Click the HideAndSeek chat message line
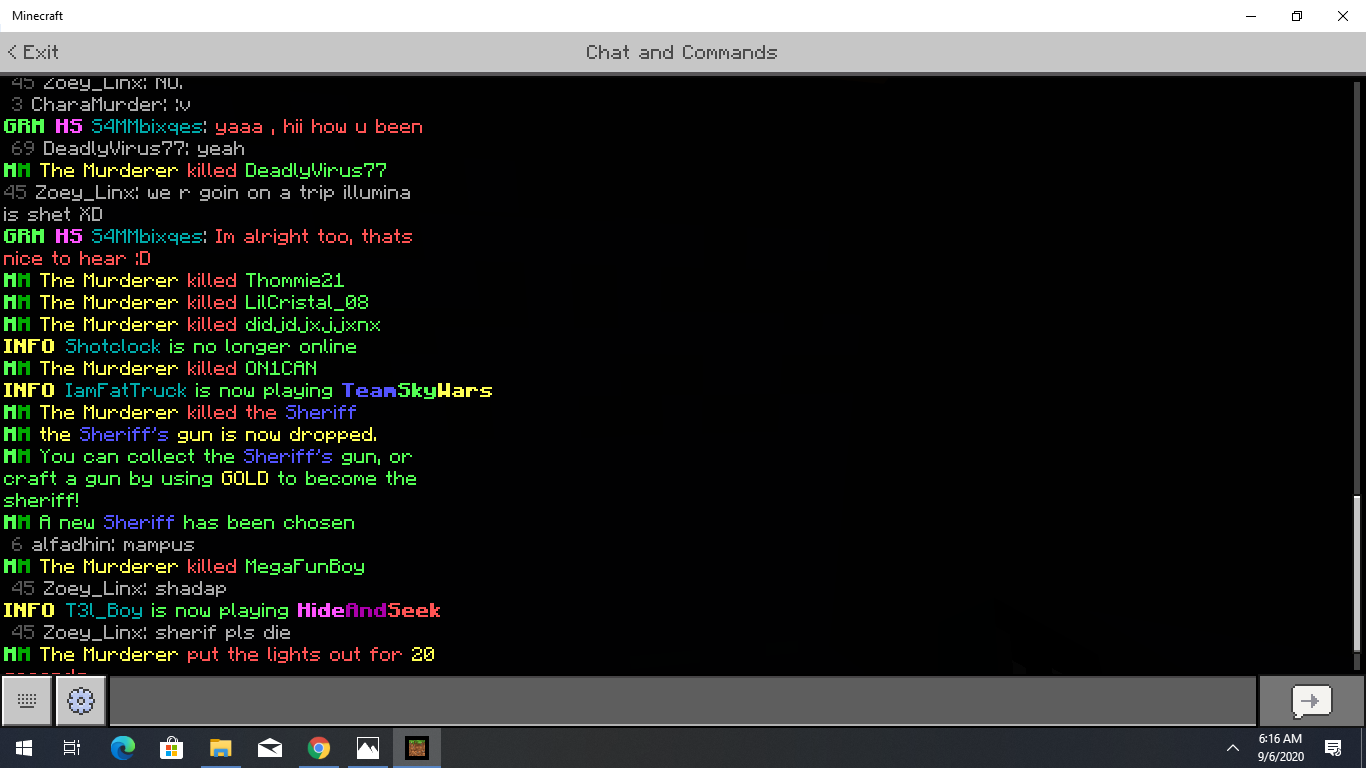The image size is (1366, 768). click(222, 610)
